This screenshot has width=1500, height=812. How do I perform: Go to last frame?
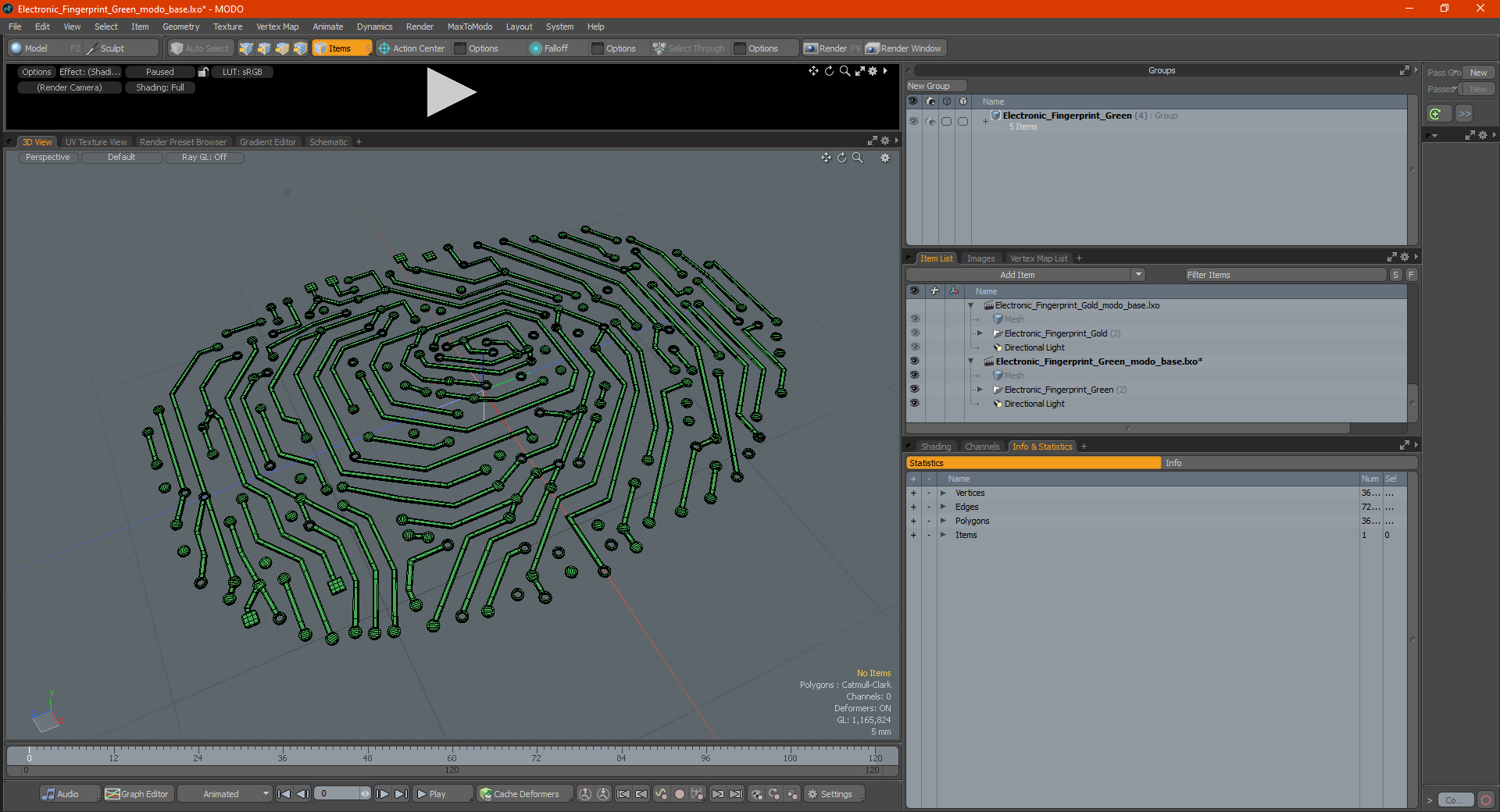(401, 794)
